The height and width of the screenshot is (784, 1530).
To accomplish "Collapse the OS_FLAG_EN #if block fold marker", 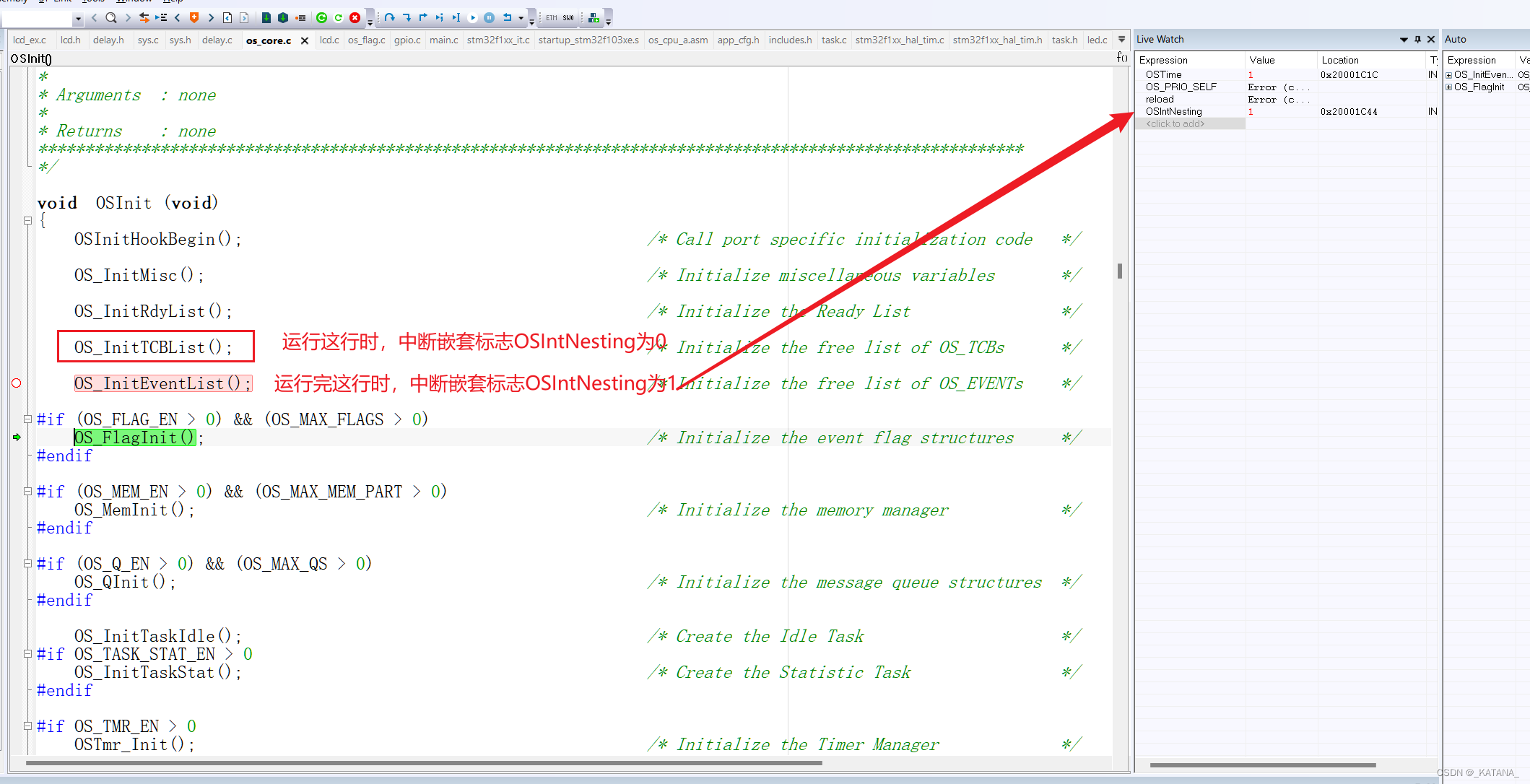I will pyautogui.click(x=27, y=419).
